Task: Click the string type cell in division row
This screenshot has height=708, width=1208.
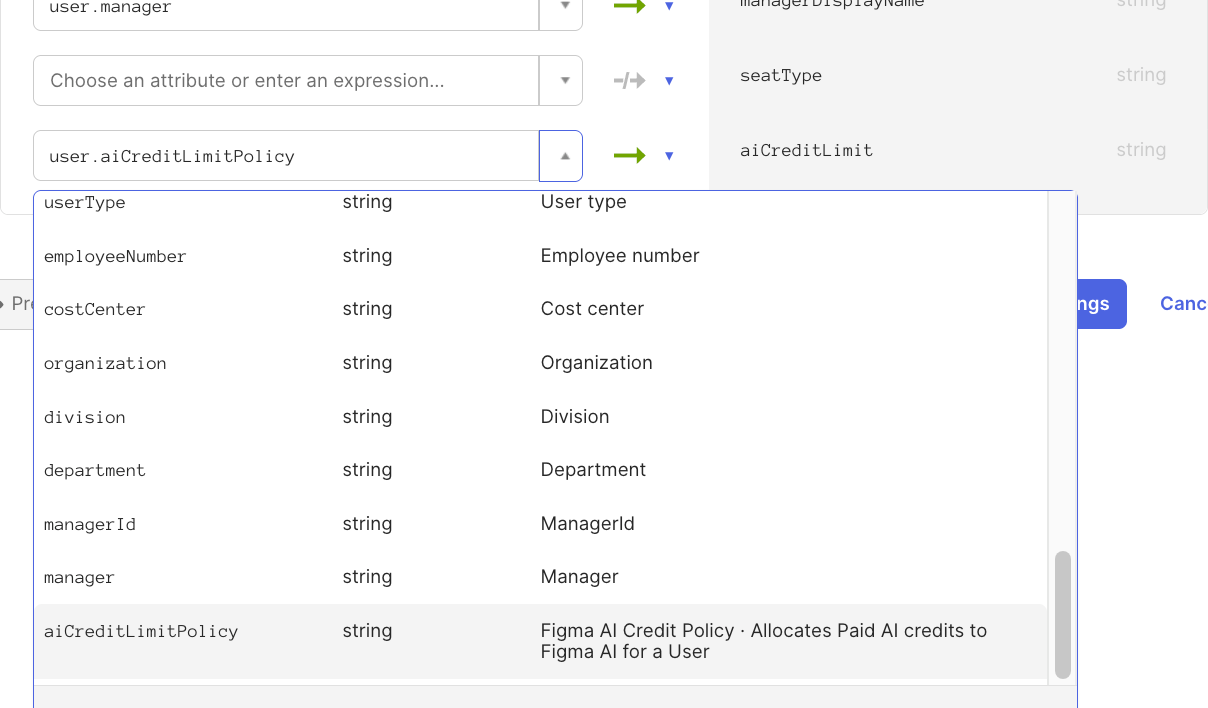Action: [367, 417]
